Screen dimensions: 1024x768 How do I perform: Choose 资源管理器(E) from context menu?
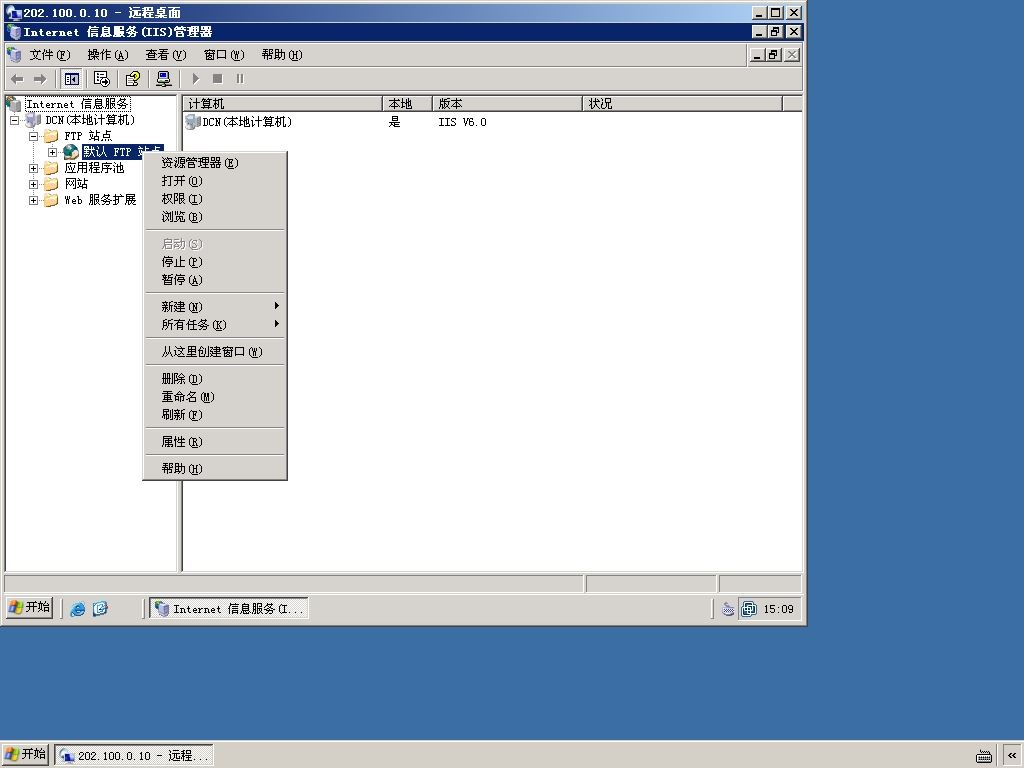215,163
